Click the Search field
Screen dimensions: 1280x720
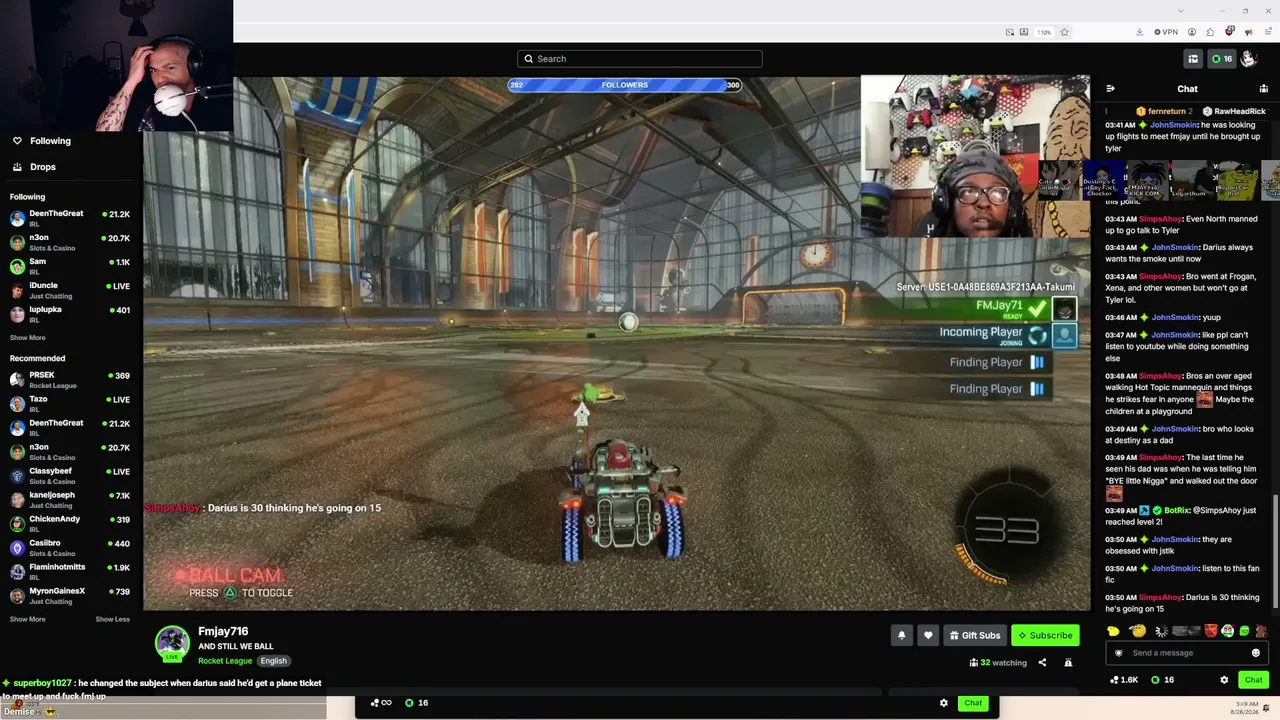640,59
